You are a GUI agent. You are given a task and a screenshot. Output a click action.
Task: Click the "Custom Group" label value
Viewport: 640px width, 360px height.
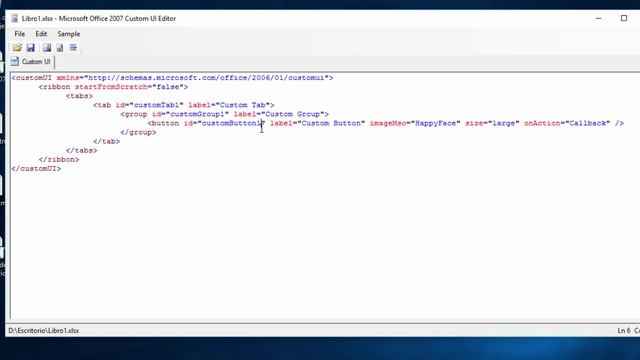(293, 114)
